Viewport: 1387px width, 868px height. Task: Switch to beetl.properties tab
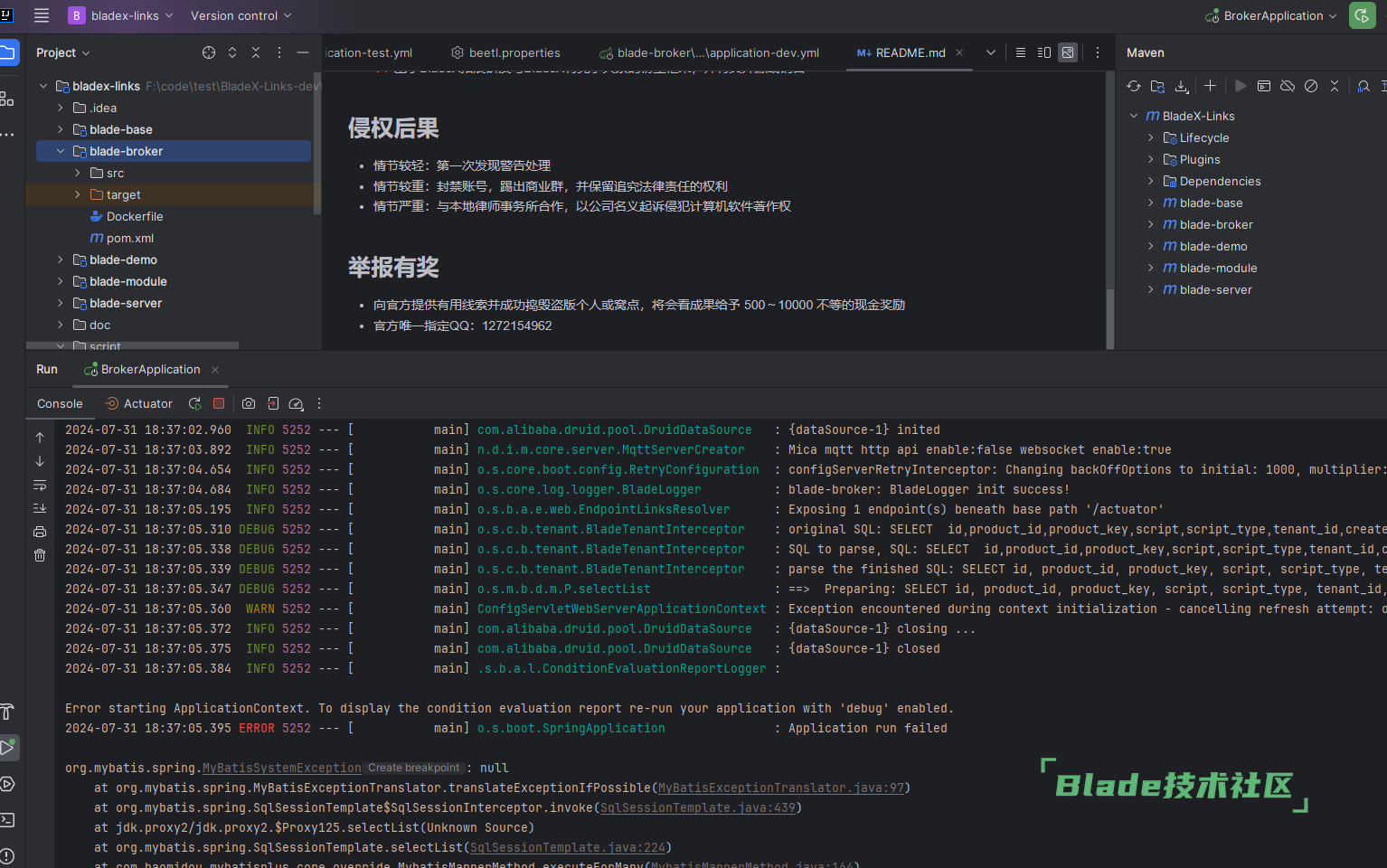point(506,52)
